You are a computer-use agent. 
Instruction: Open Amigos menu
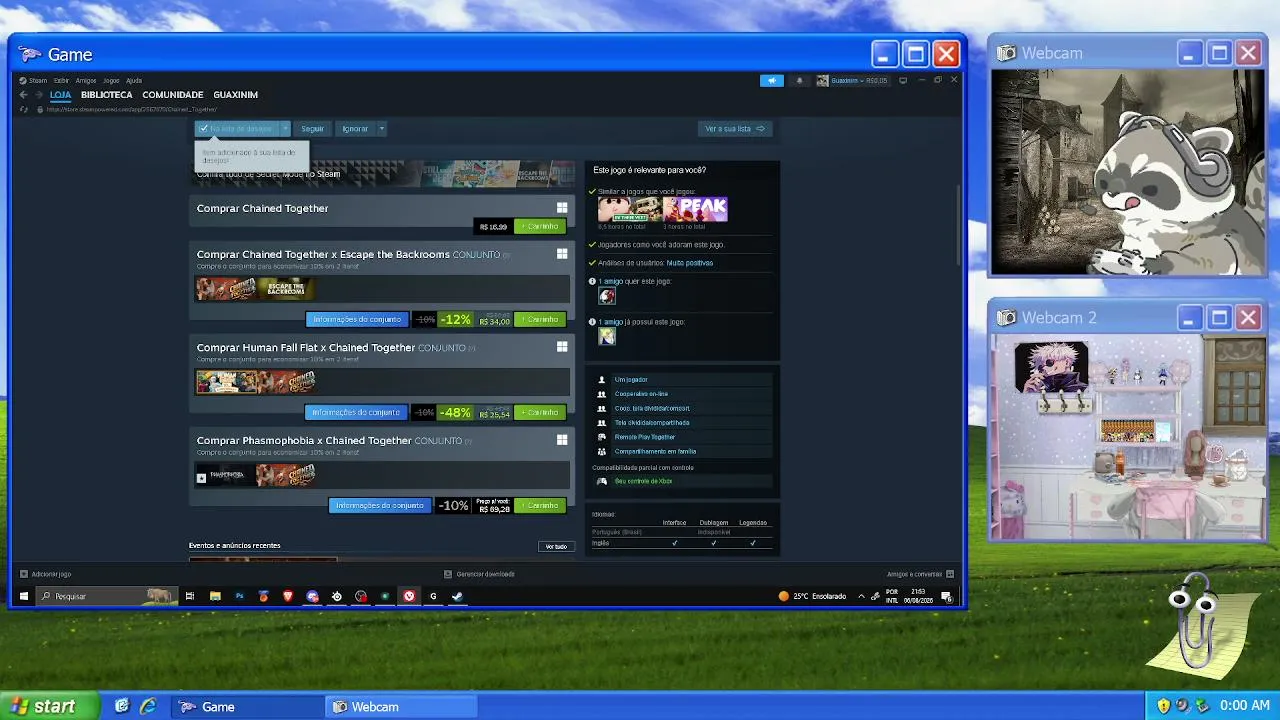86,80
